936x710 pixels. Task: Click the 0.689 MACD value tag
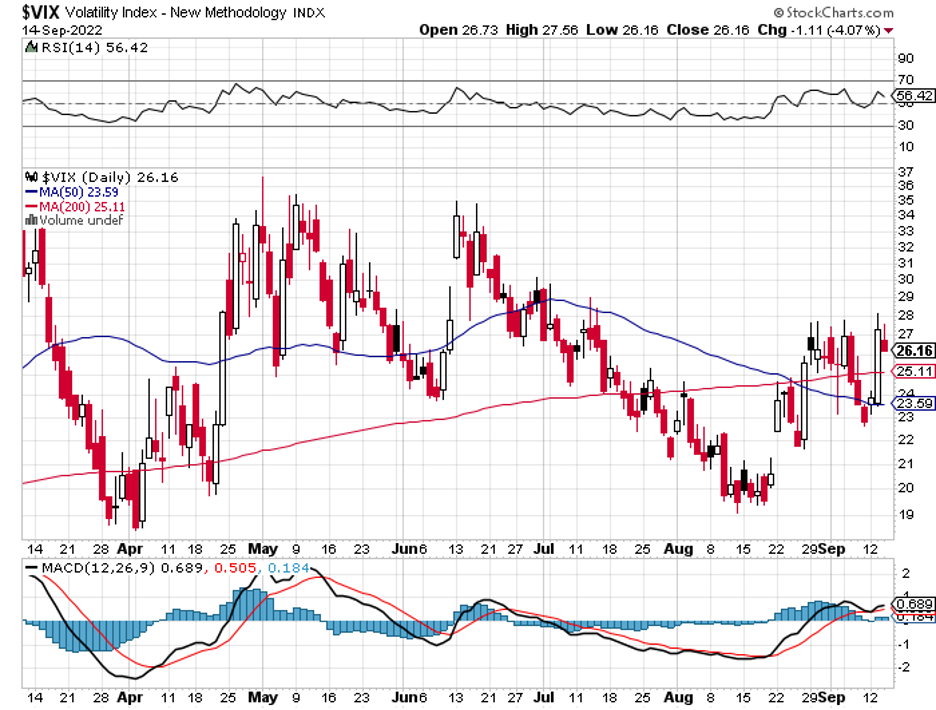[914, 604]
